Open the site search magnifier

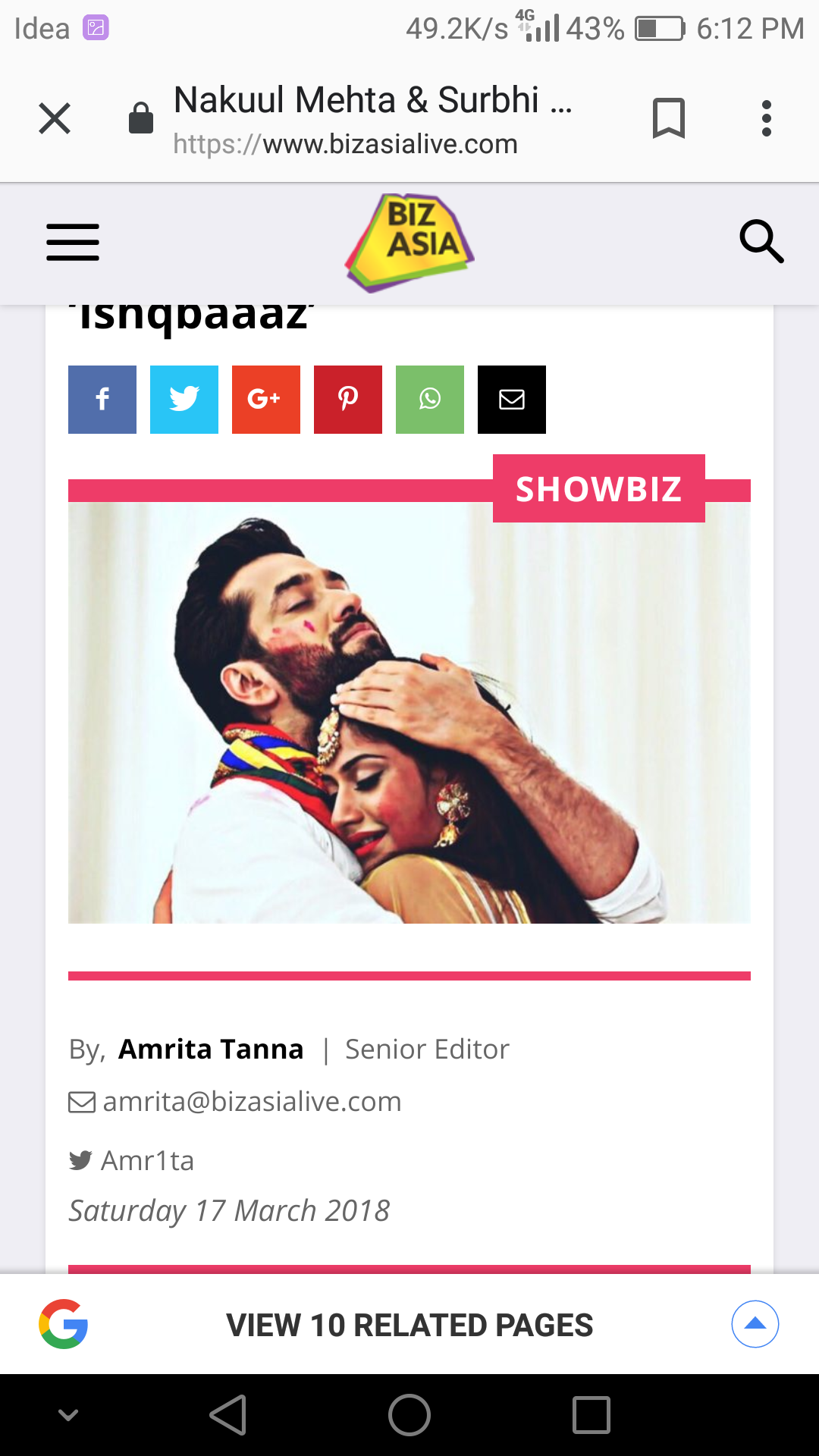761,242
